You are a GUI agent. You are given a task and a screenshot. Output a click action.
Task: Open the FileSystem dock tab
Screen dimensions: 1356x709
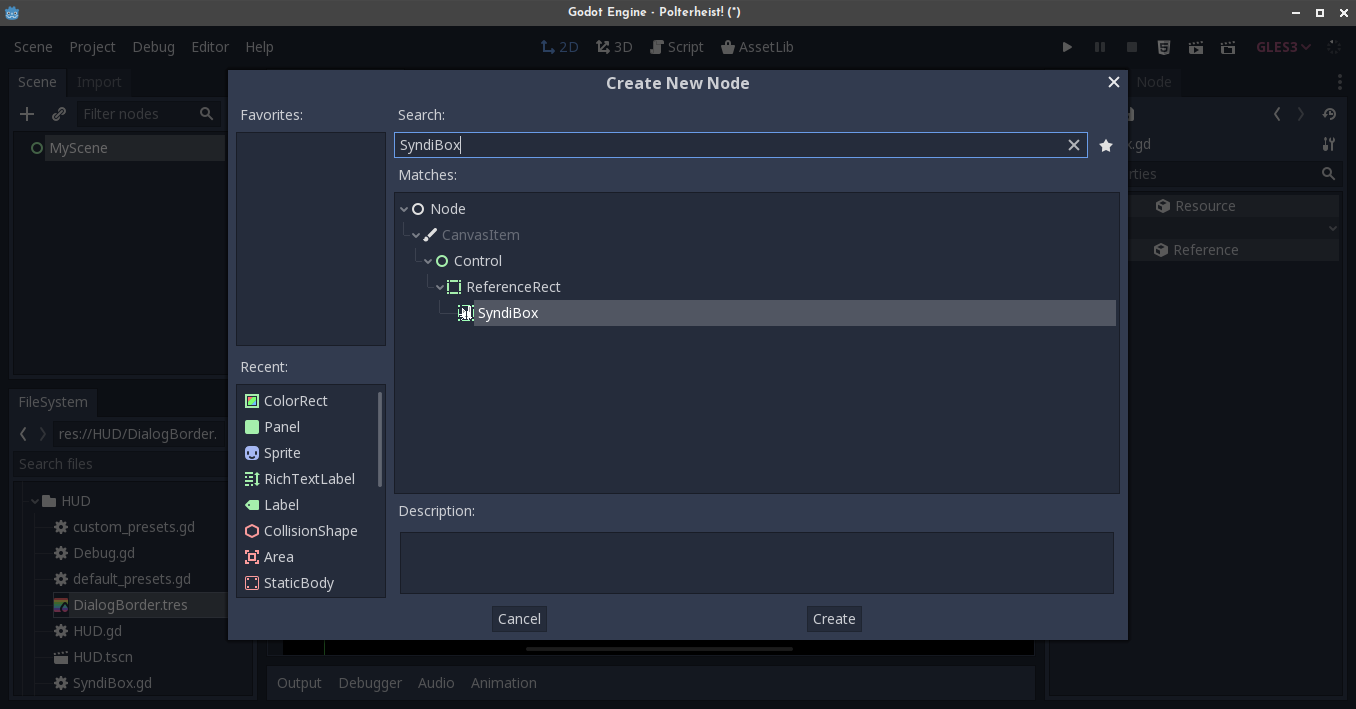point(53,402)
